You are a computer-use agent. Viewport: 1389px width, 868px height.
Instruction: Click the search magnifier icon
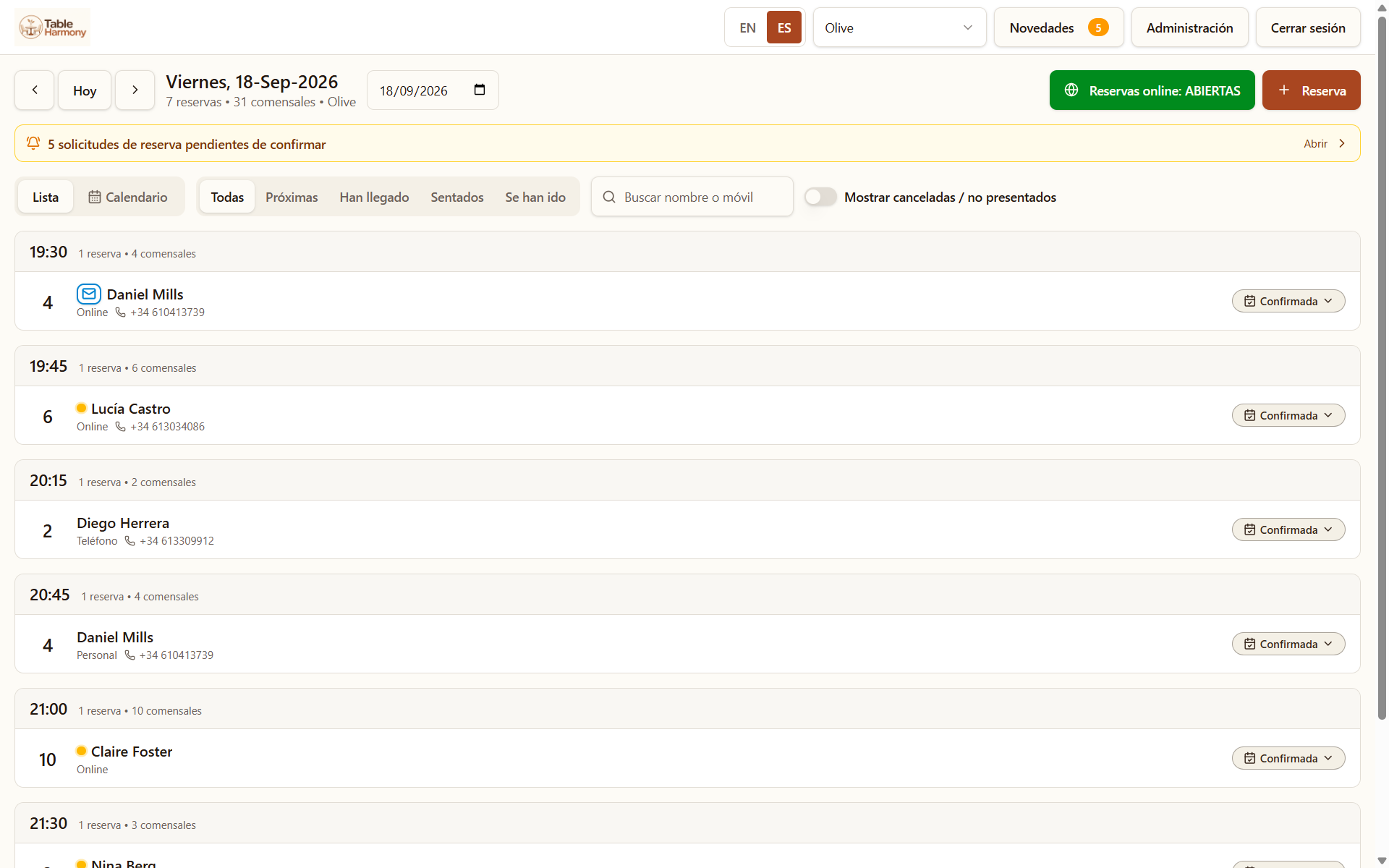(609, 197)
